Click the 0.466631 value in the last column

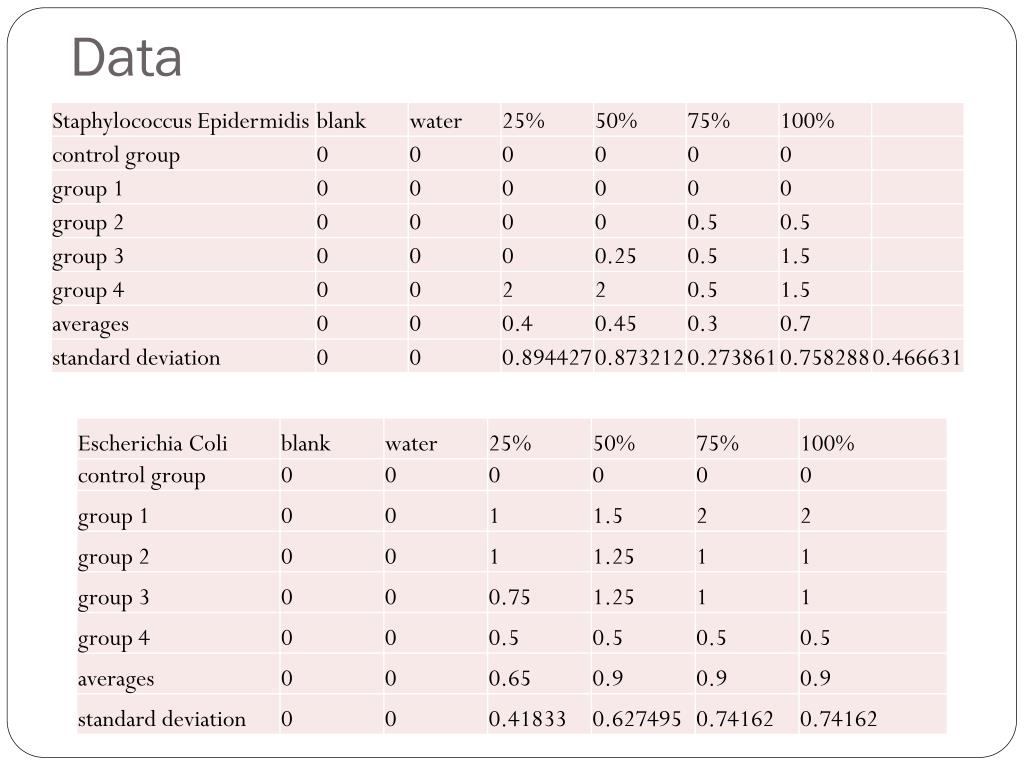tap(917, 358)
